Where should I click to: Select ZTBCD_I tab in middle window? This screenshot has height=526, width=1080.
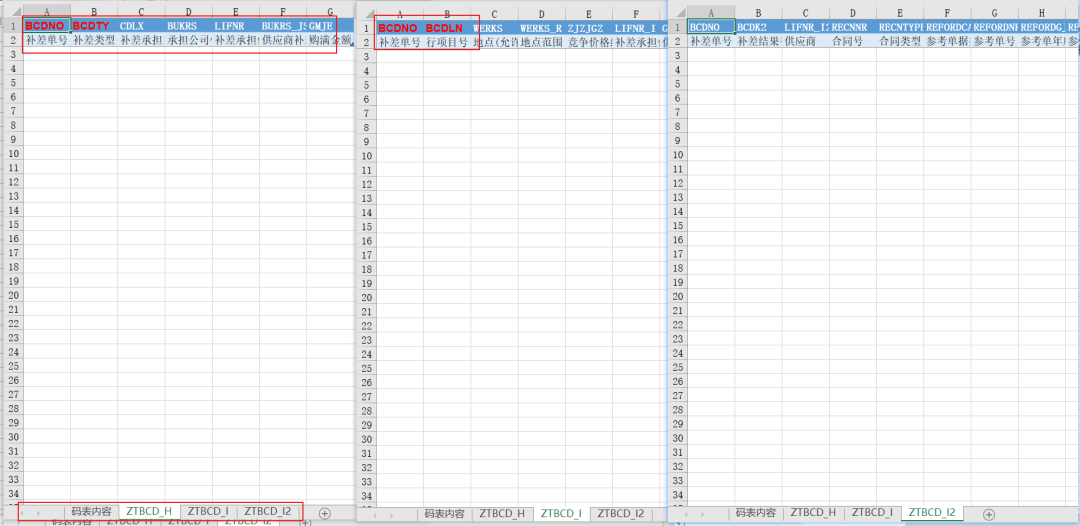coord(561,514)
